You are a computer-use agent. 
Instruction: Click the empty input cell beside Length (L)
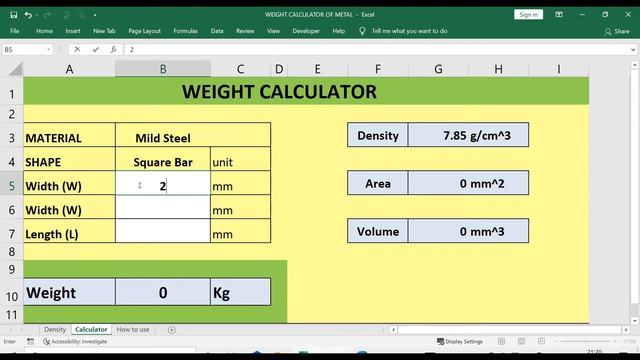coord(163,231)
